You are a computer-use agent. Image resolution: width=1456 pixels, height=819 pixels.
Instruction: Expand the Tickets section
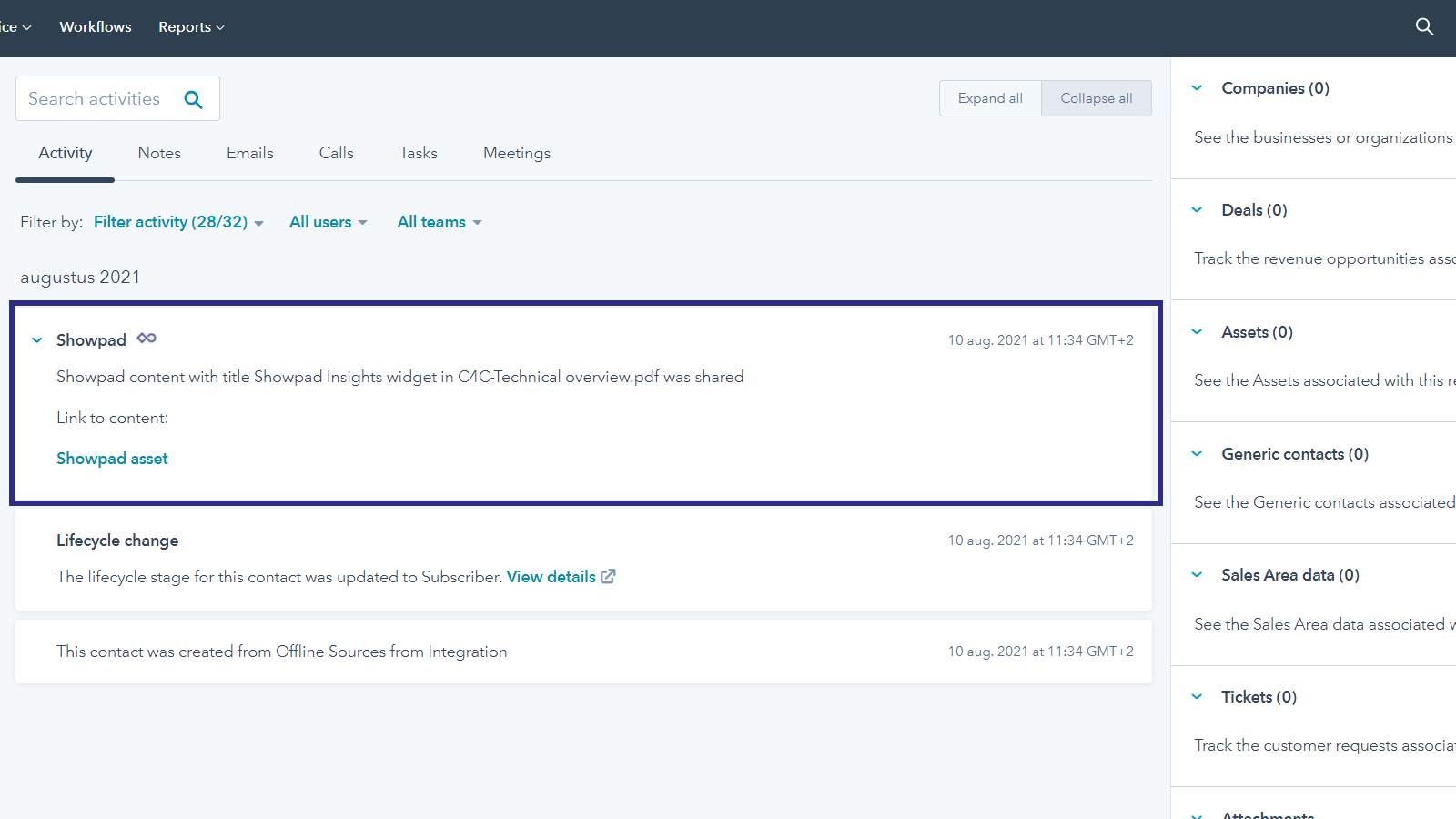click(1197, 696)
